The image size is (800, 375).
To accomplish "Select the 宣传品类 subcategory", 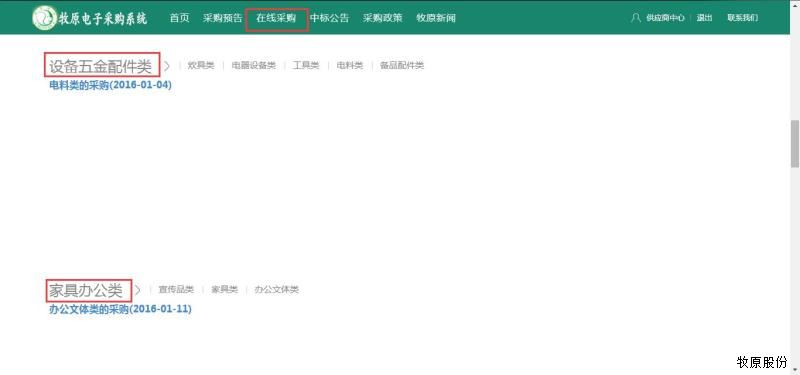I will coord(176,290).
